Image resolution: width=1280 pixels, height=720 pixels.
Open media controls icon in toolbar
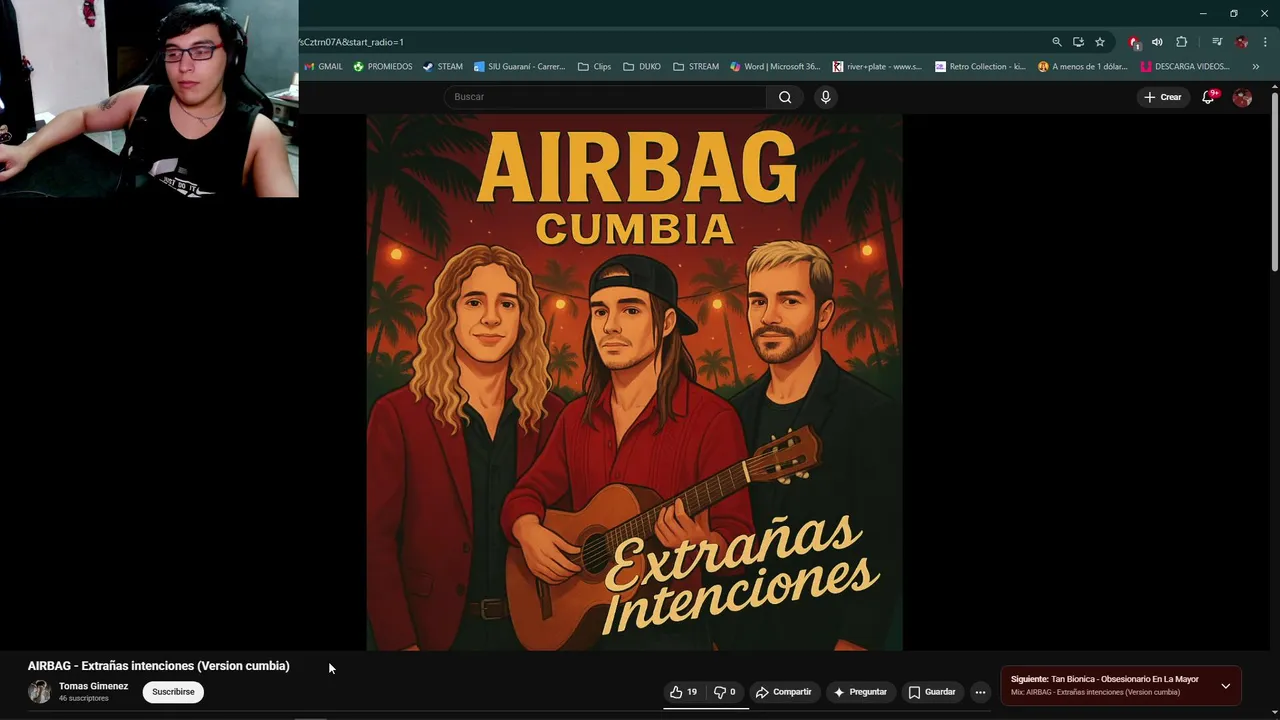[1217, 42]
